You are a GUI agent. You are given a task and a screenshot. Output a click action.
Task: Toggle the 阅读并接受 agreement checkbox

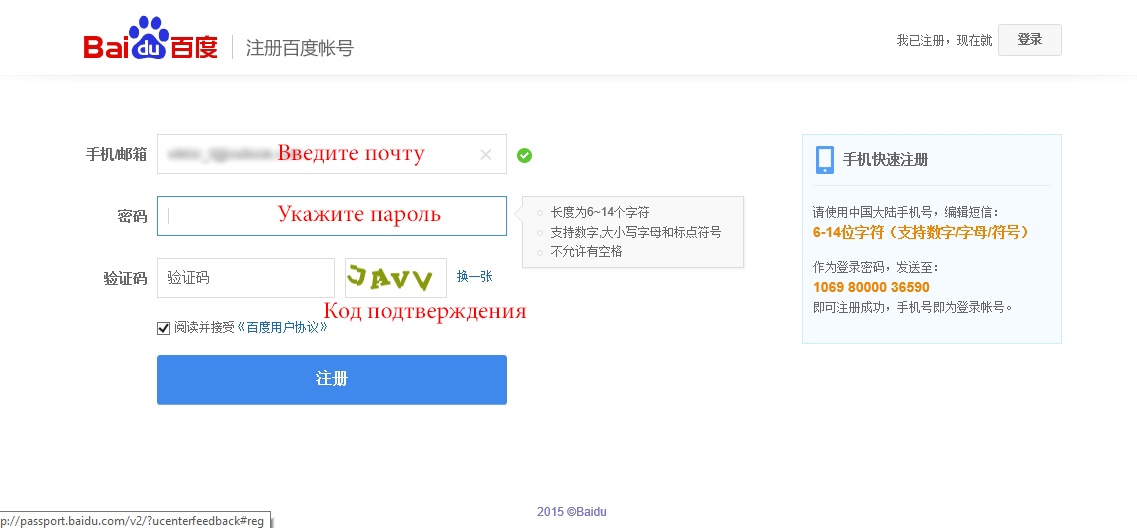(x=163, y=328)
